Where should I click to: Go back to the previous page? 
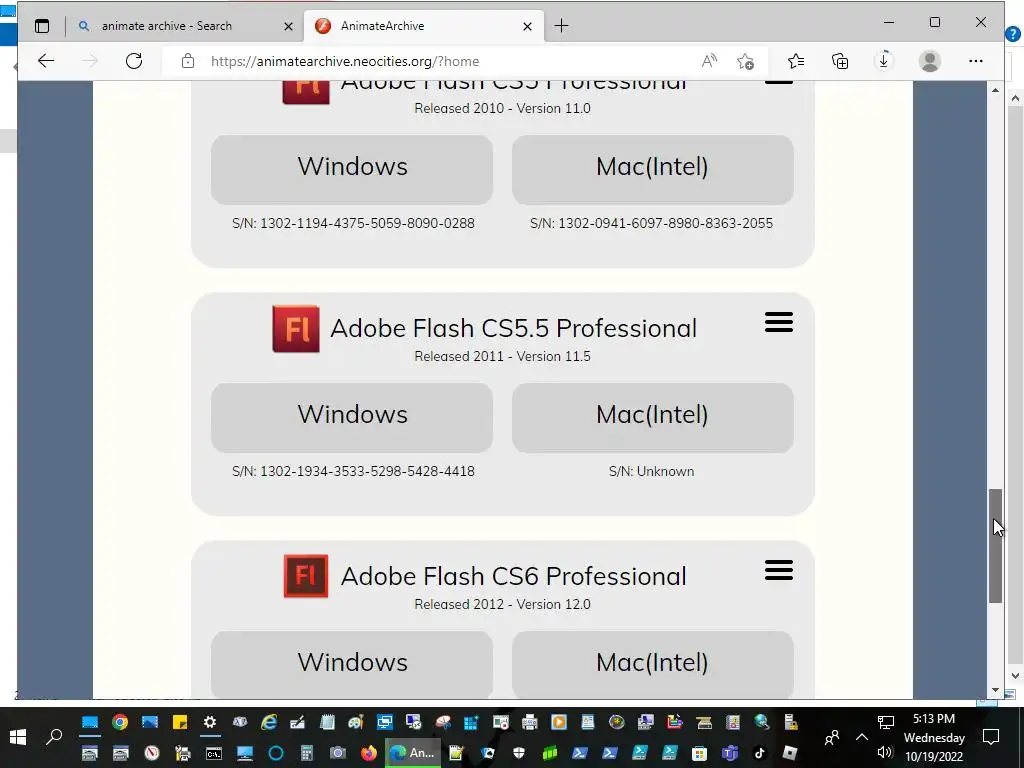(46, 61)
